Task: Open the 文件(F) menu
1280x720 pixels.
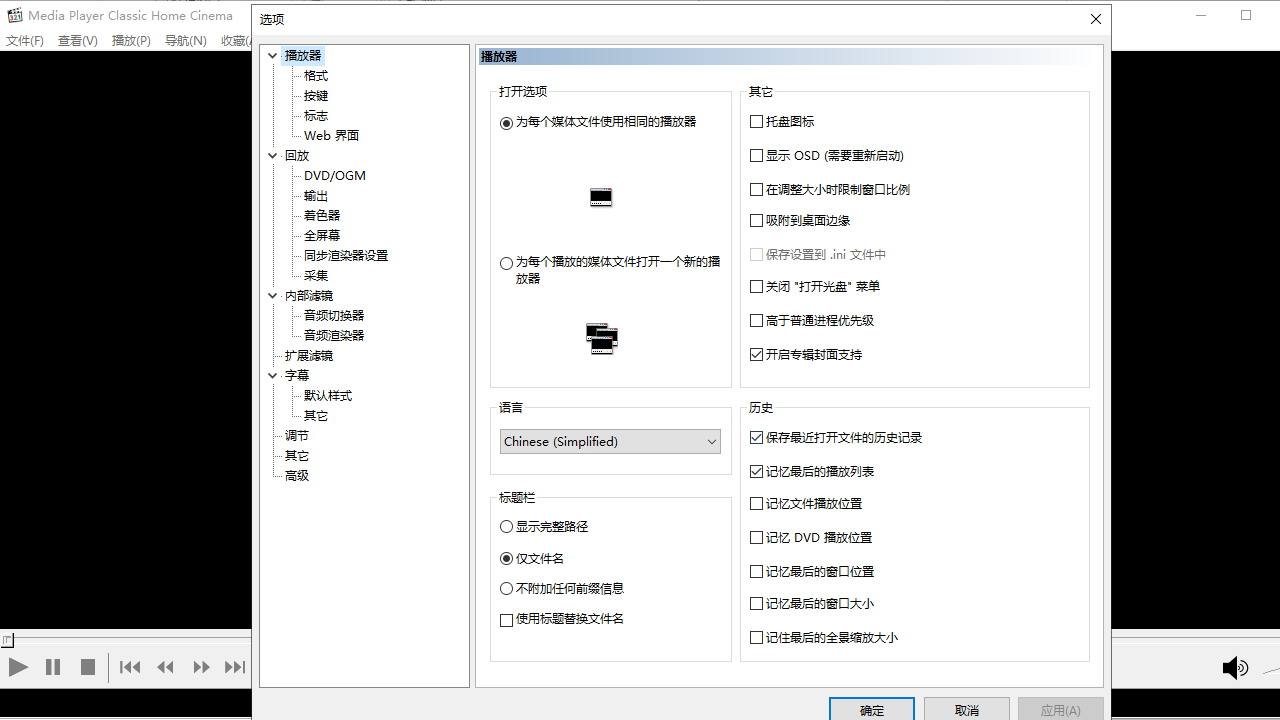Action: [x=24, y=40]
